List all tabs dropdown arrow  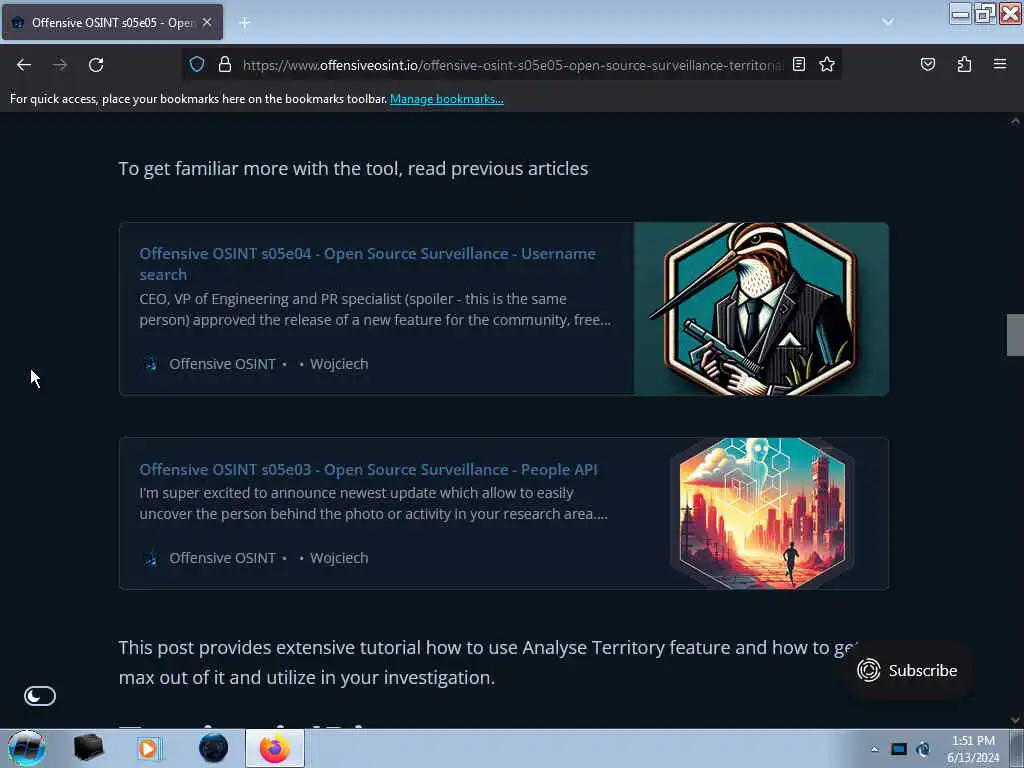[x=887, y=22]
